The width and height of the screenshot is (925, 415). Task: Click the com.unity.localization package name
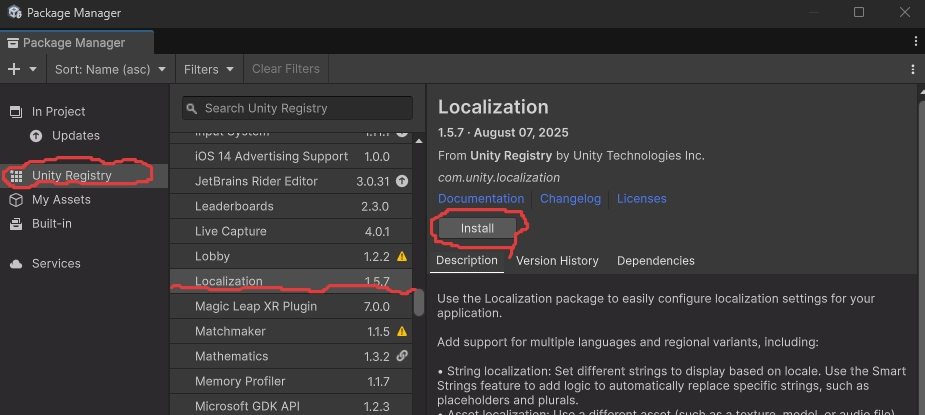pyautogui.click(x=498, y=177)
